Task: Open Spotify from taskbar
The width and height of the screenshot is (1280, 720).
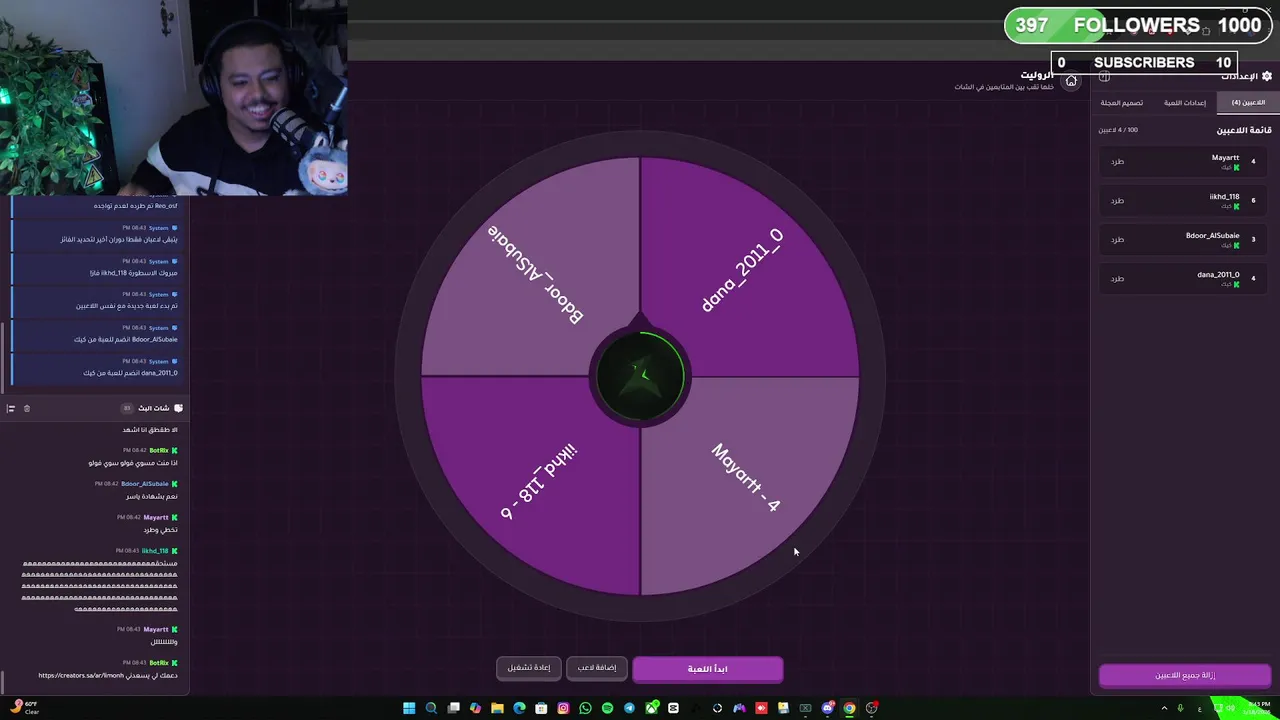Action: (x=607, y=708)
